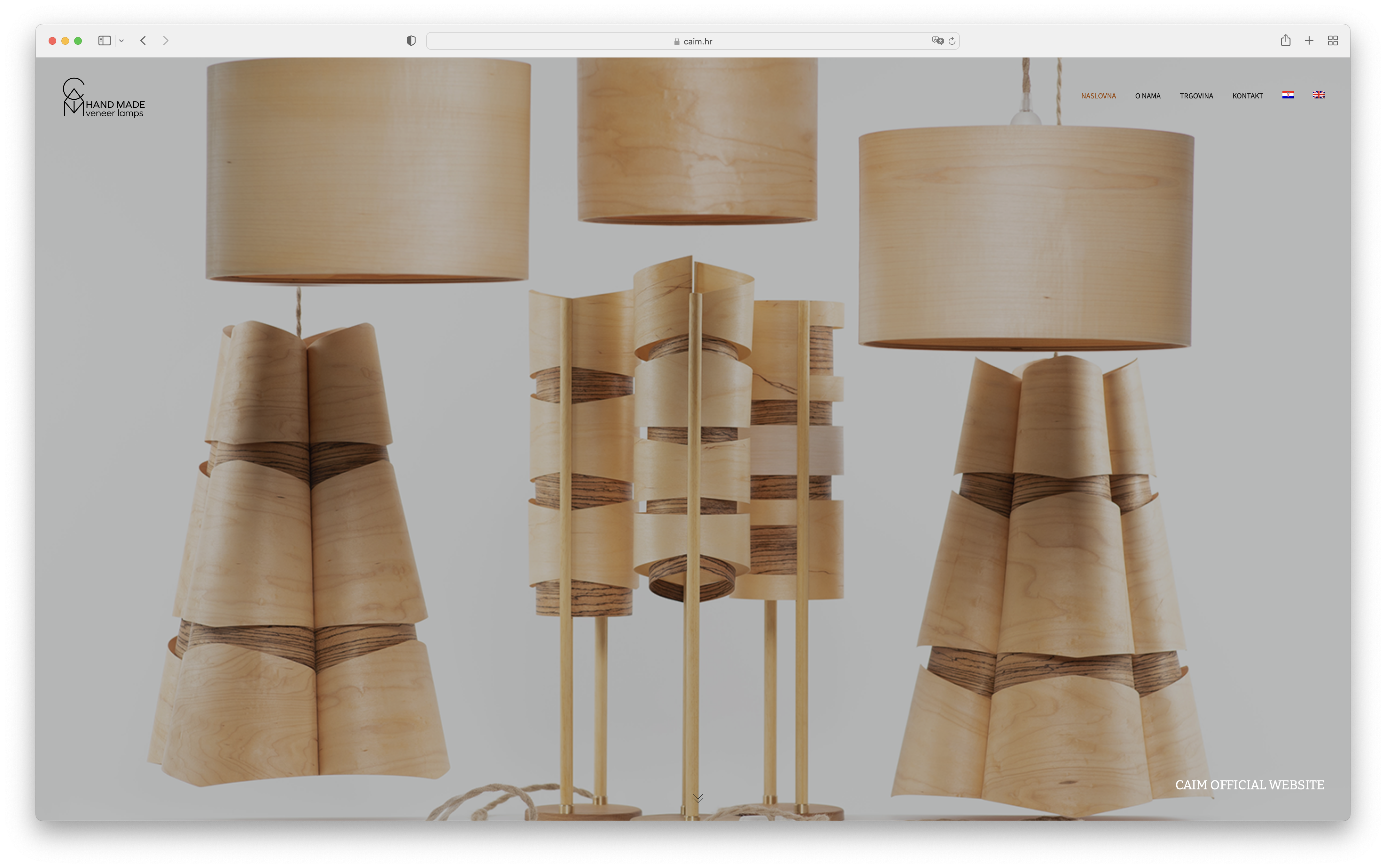Go back with the back arrow

point(144,41)
